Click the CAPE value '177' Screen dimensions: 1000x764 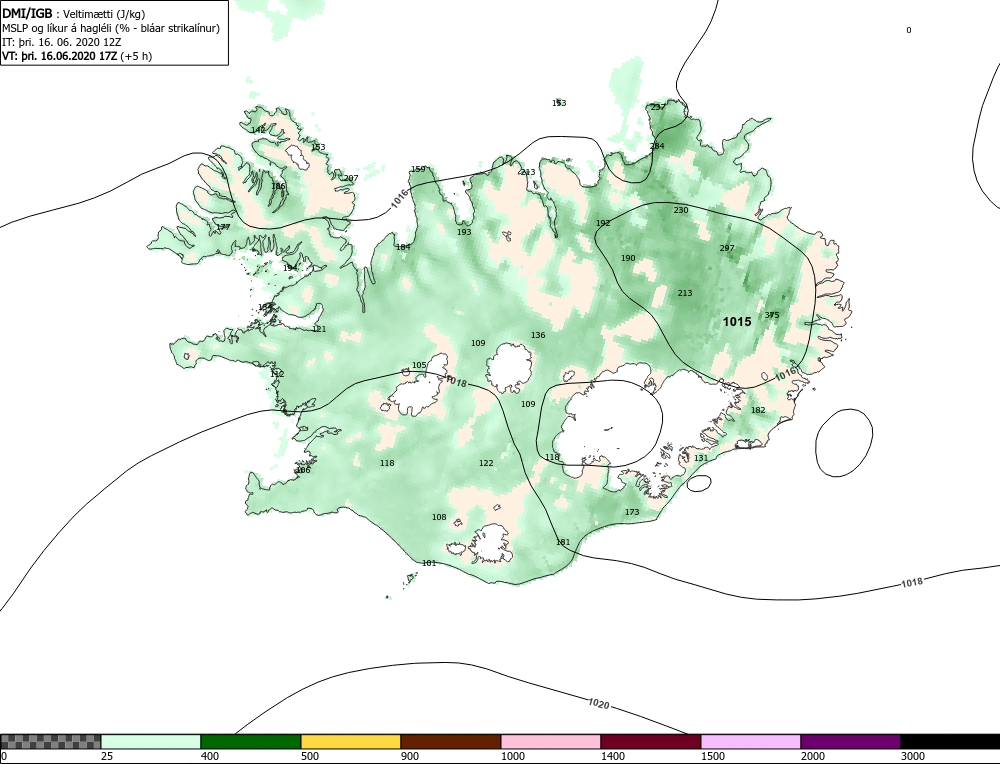coord(223,227)
